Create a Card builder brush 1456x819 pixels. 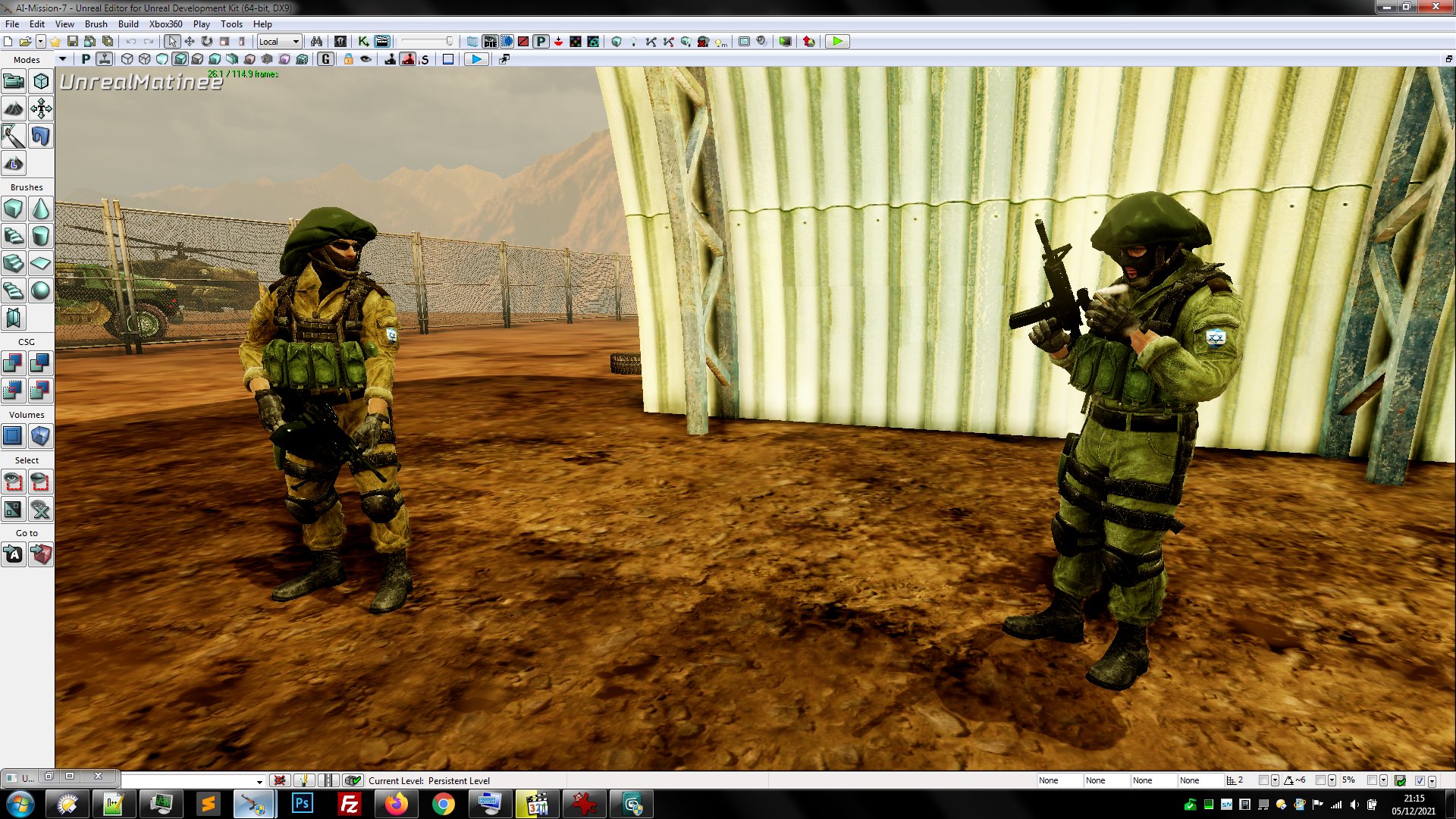click(x=14, y=318)
